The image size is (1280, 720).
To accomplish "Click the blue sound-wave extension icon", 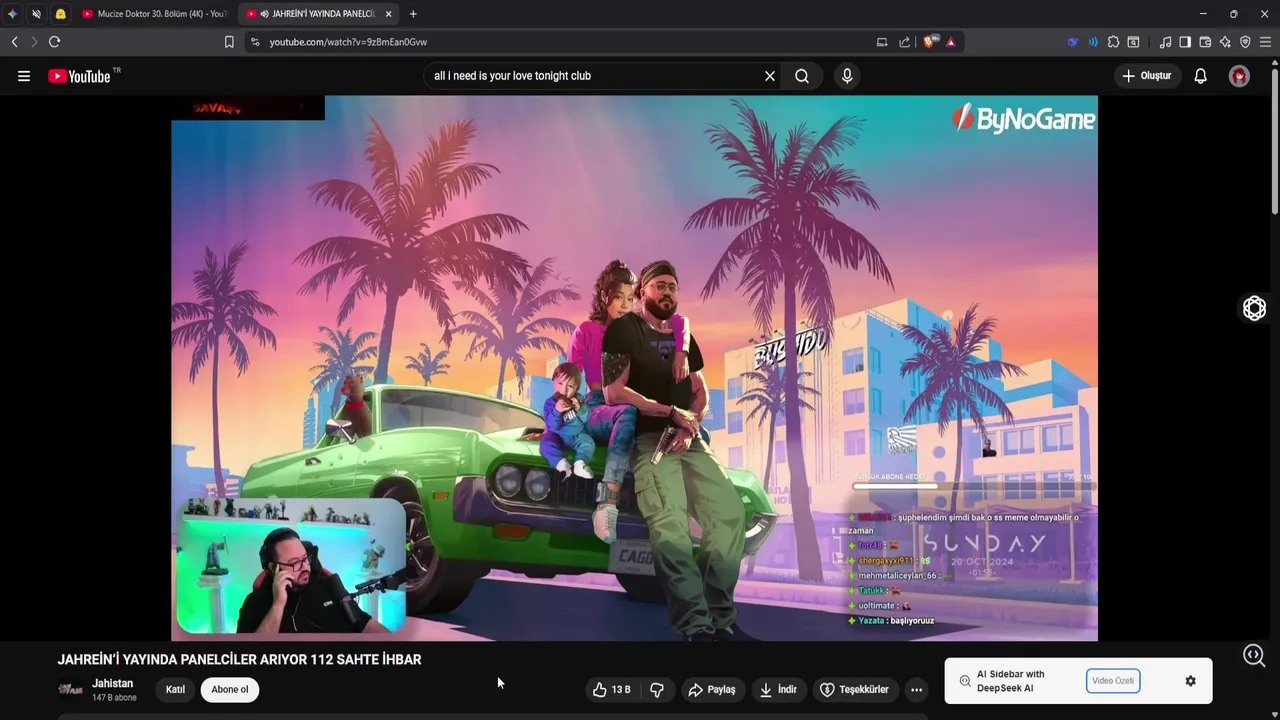I will point(1093,42).
